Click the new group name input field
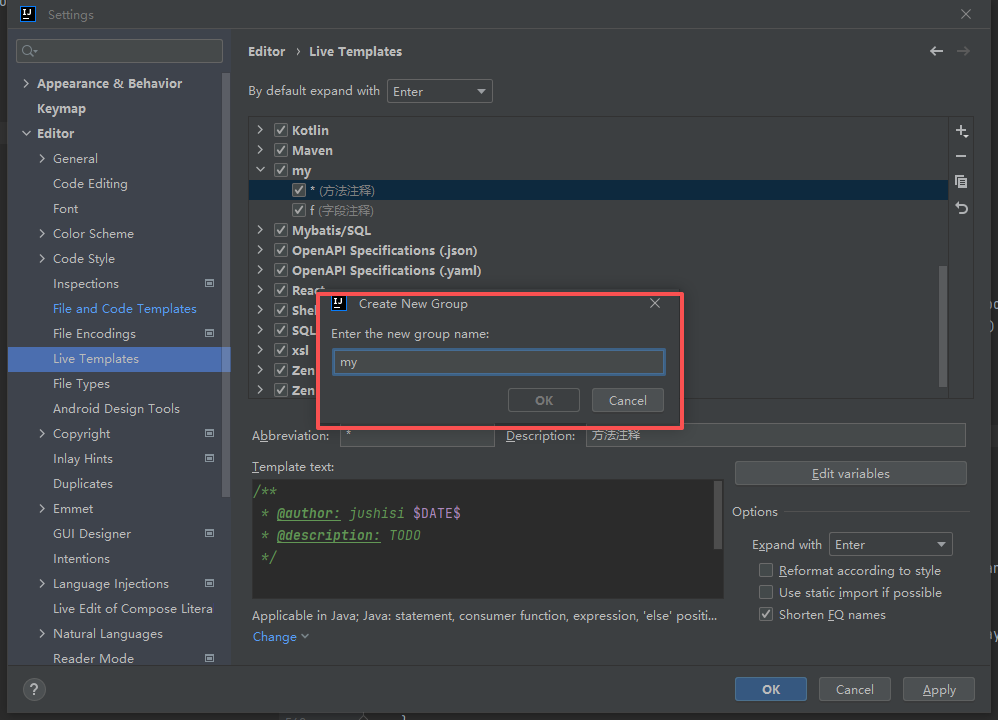The image size is (998, 720). (499, 362)
